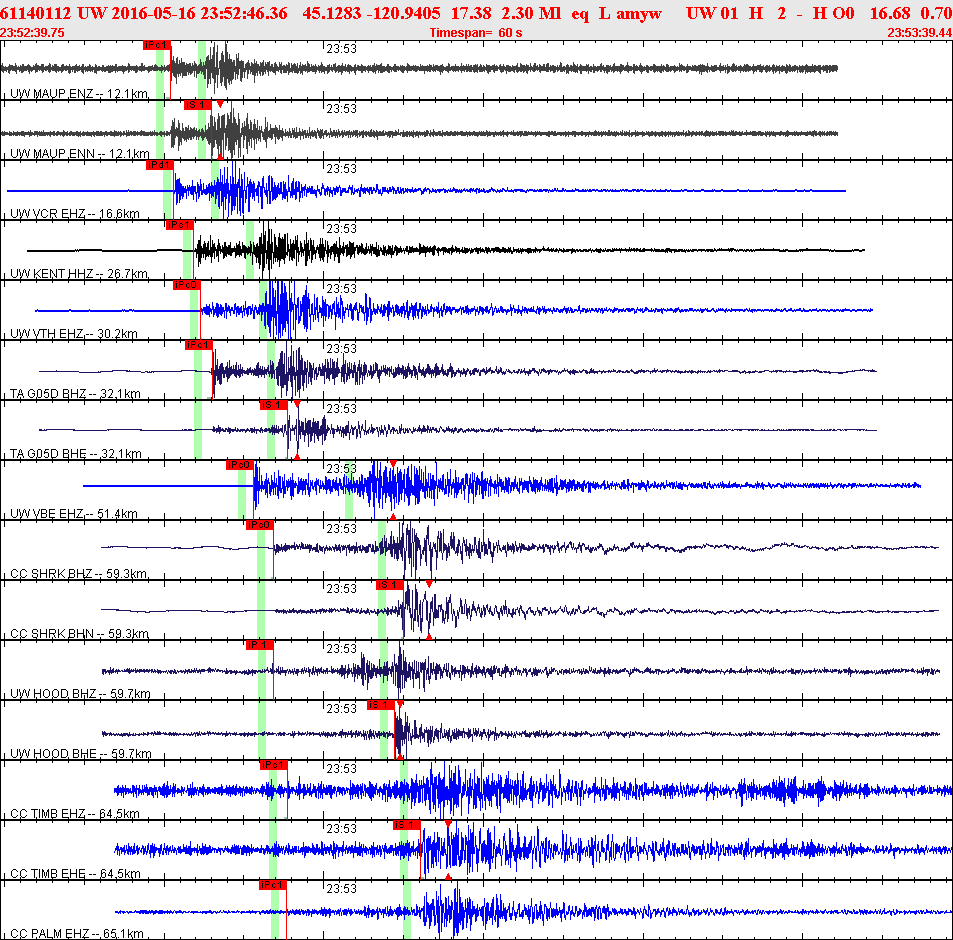Screen dimensions: 953x940
Task: Select the iPc1 flag on TIMB EHZ trace
Action: coord(274,765)
